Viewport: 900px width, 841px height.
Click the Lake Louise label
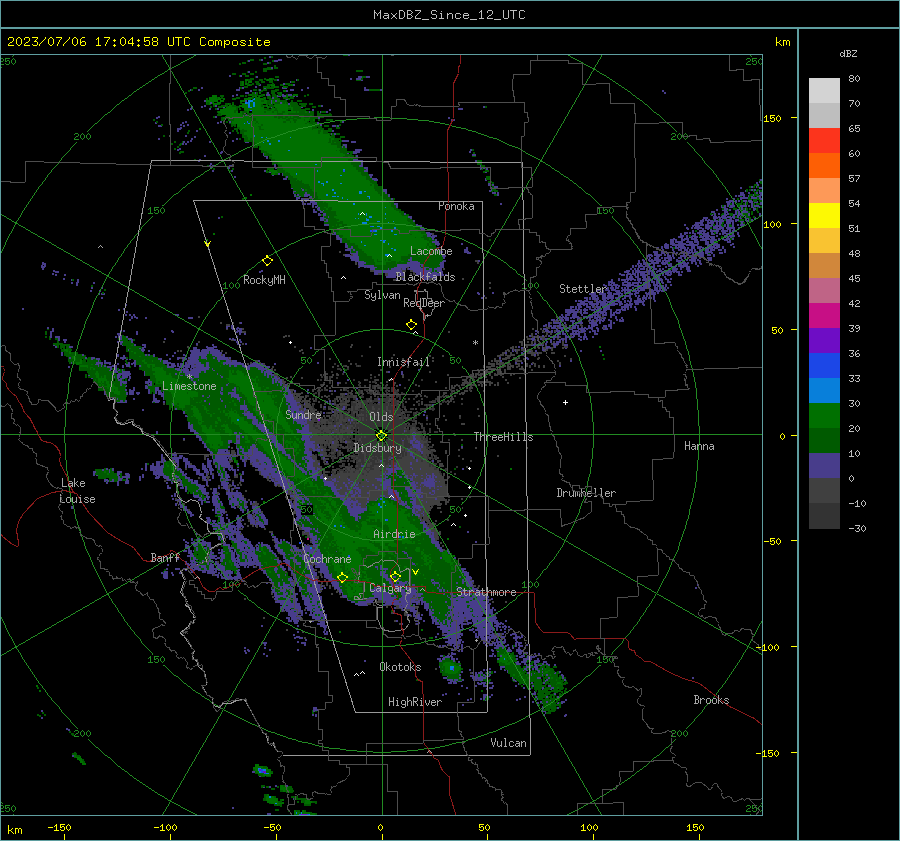coord(77,491)
